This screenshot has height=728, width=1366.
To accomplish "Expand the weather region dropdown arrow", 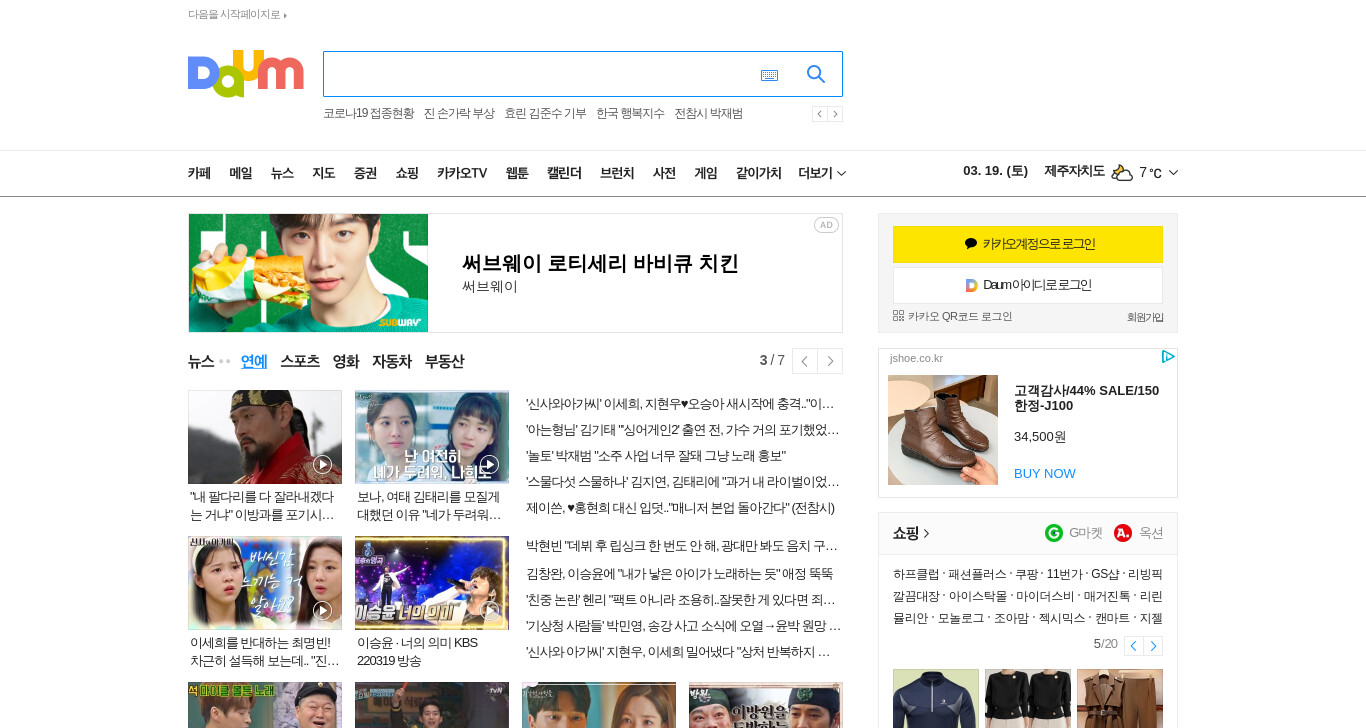I will pos(1173,173).
